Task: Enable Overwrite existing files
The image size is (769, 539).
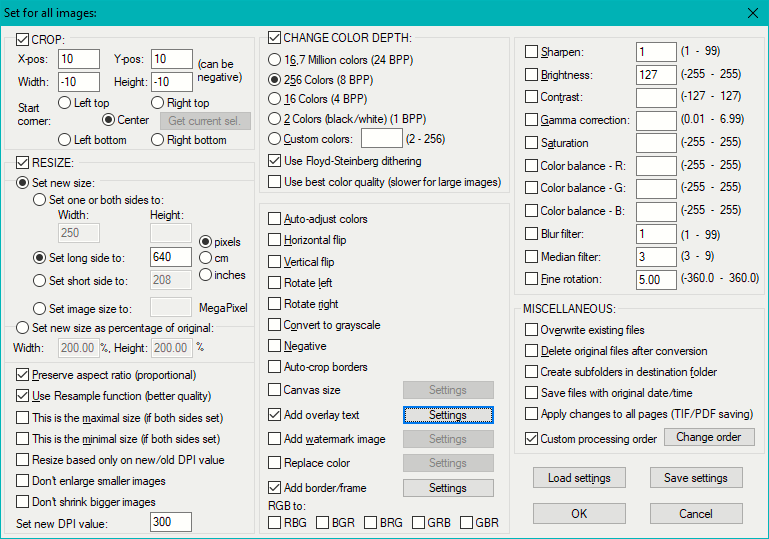Action: click(532, 330)
